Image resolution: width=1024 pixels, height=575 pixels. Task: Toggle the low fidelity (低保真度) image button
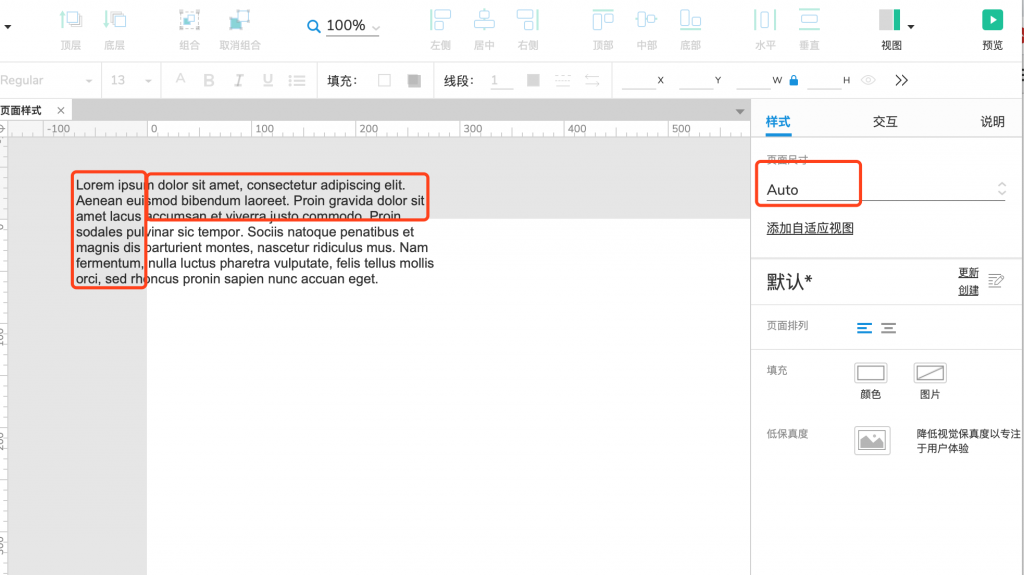pos(871,440)
